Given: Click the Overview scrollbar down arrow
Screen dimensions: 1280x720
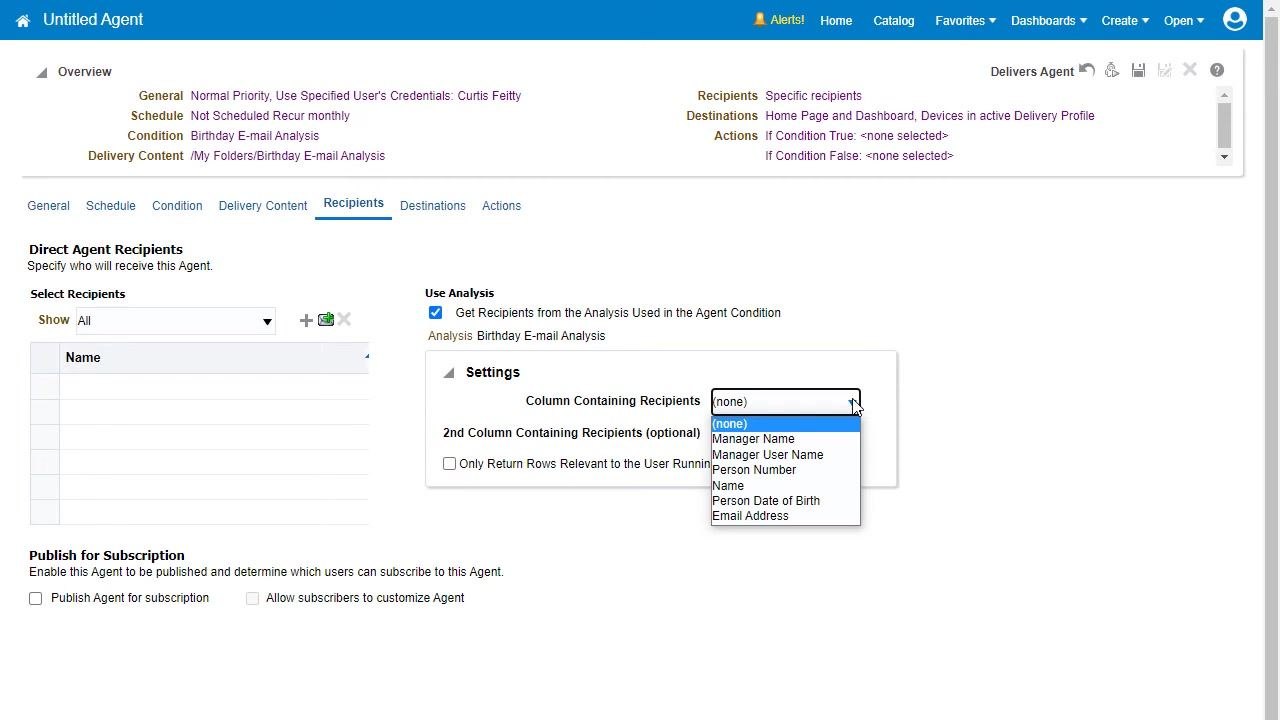Looking at the screenshot, I should (x=1224, y=157).
